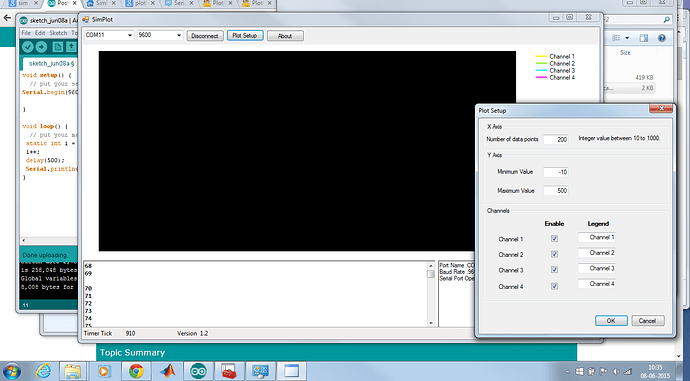Click the Maximum Value field
Image resolution: width=690 pixels, height=381 pixels.
click(x=556, y=190)
